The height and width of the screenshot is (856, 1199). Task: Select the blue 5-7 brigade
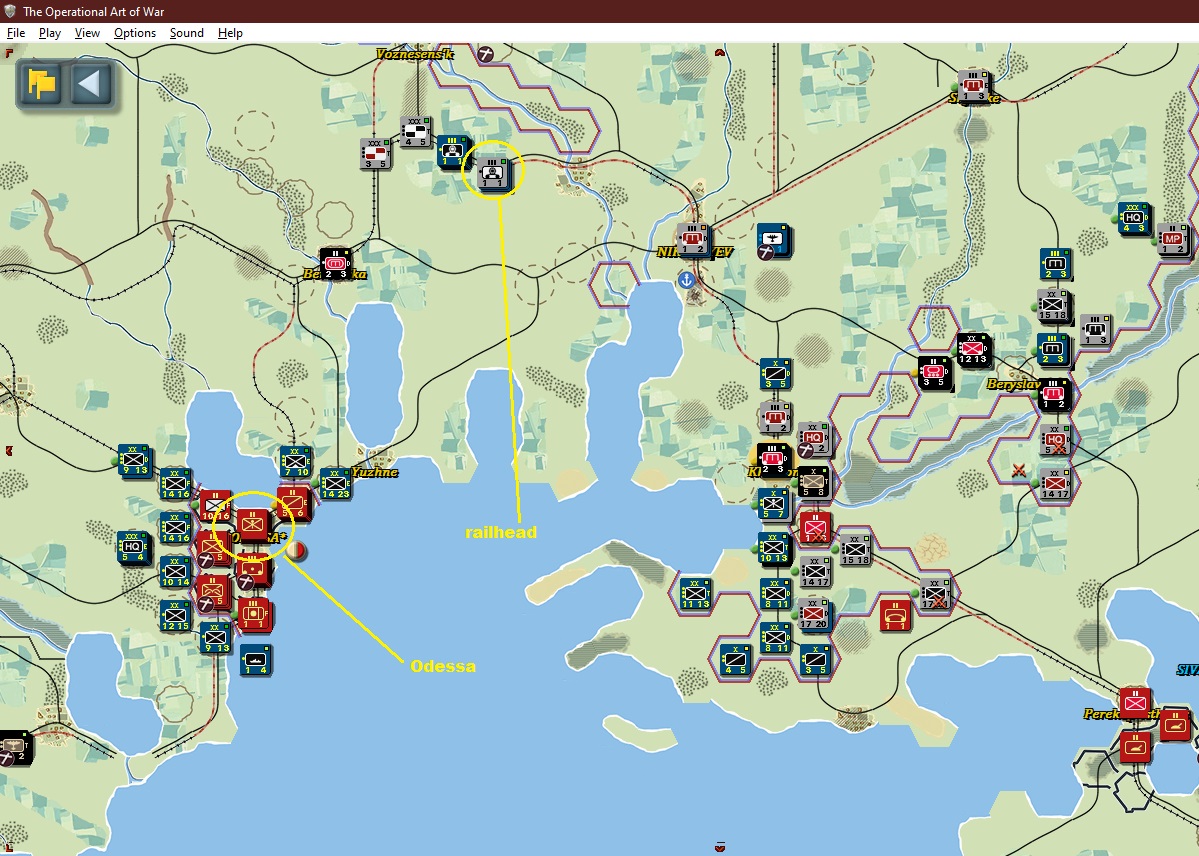[x=774, y=505]
